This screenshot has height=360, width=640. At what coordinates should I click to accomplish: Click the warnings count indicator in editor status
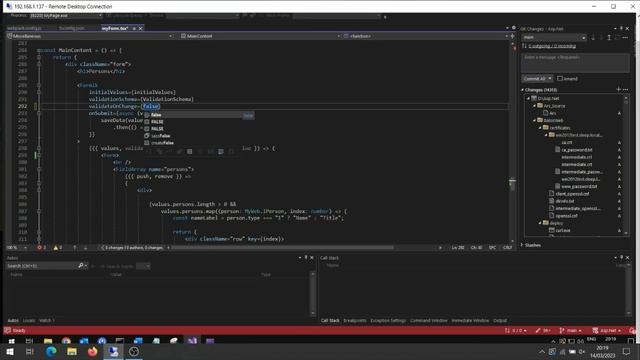[58, 248]
